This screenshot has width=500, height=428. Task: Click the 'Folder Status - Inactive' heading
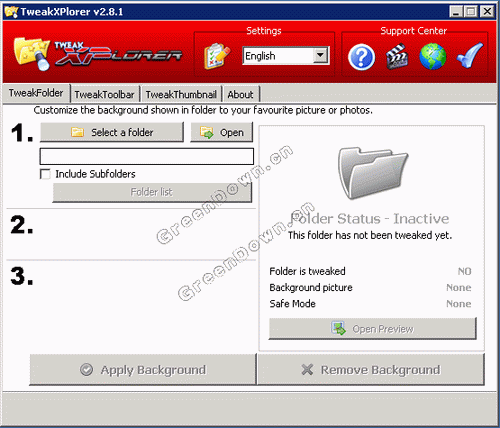(370, 219)
